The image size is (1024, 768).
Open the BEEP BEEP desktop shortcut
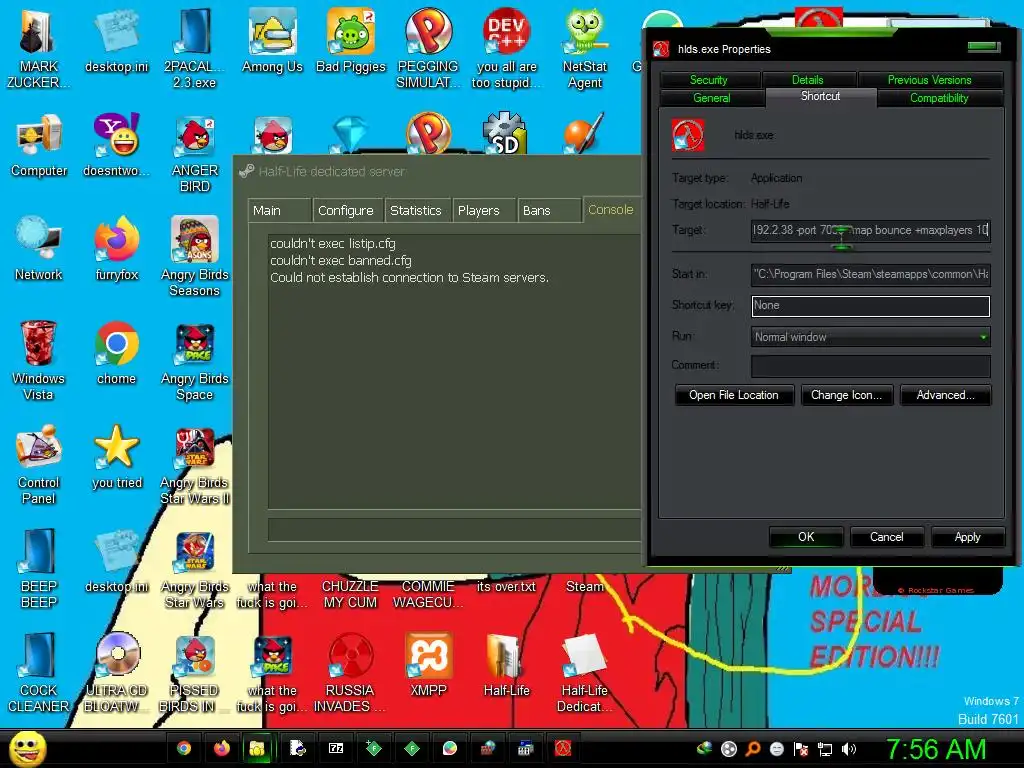pyautogui.click(x=39, y=569)
